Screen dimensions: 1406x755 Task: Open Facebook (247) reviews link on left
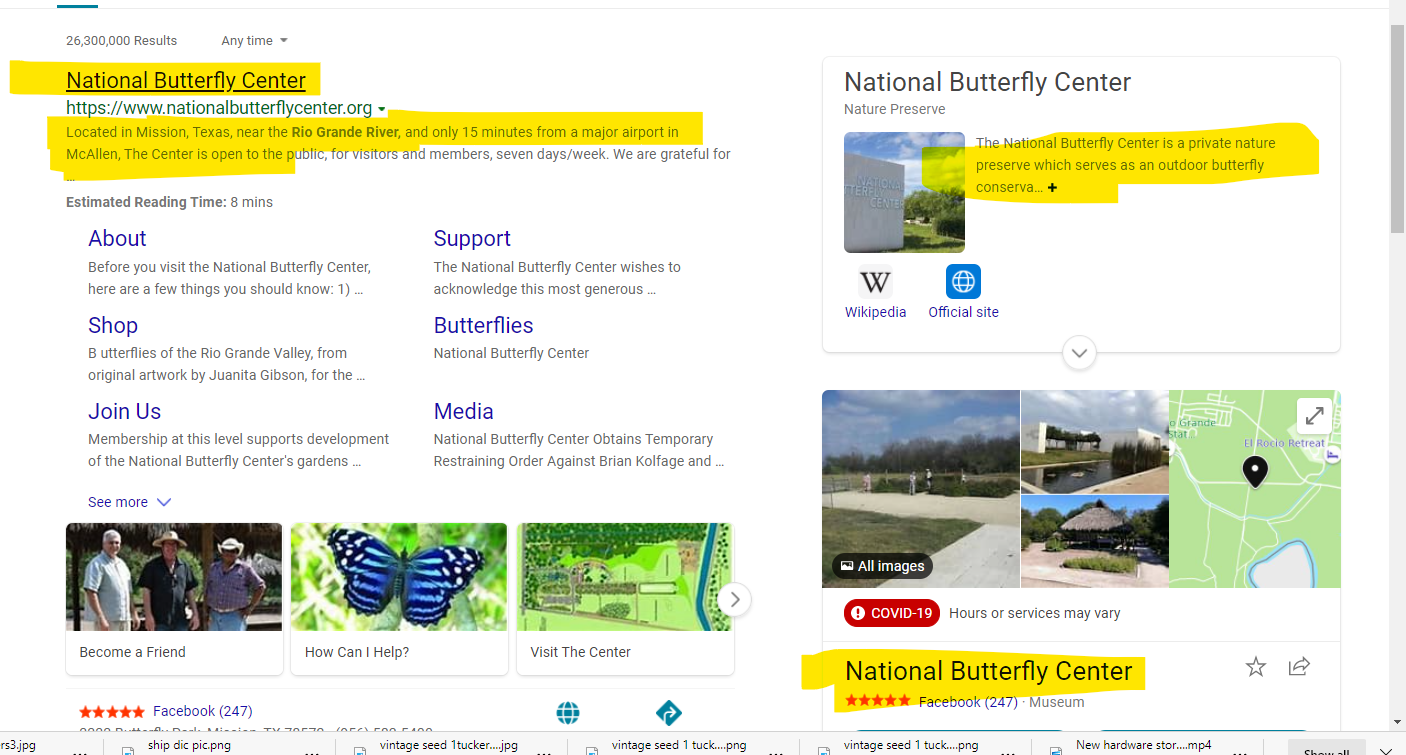tap(202, 711)
